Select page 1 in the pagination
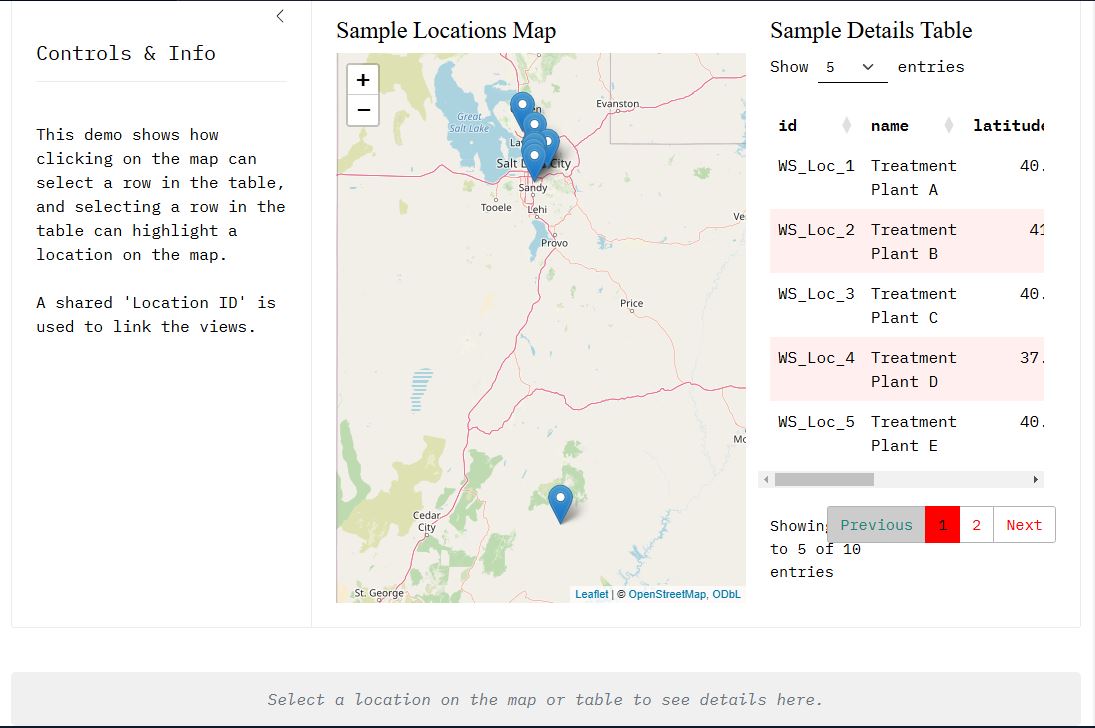 coord(942,525)
